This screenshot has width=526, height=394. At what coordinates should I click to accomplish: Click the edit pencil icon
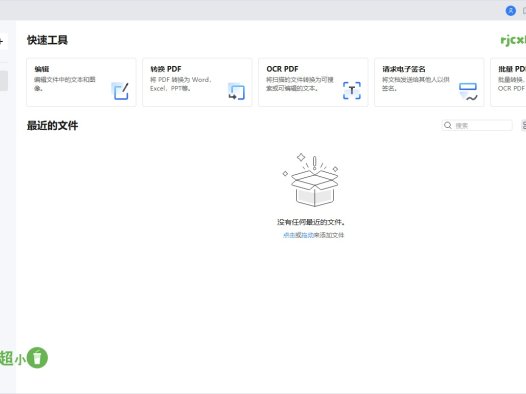[x=120, y=91]
